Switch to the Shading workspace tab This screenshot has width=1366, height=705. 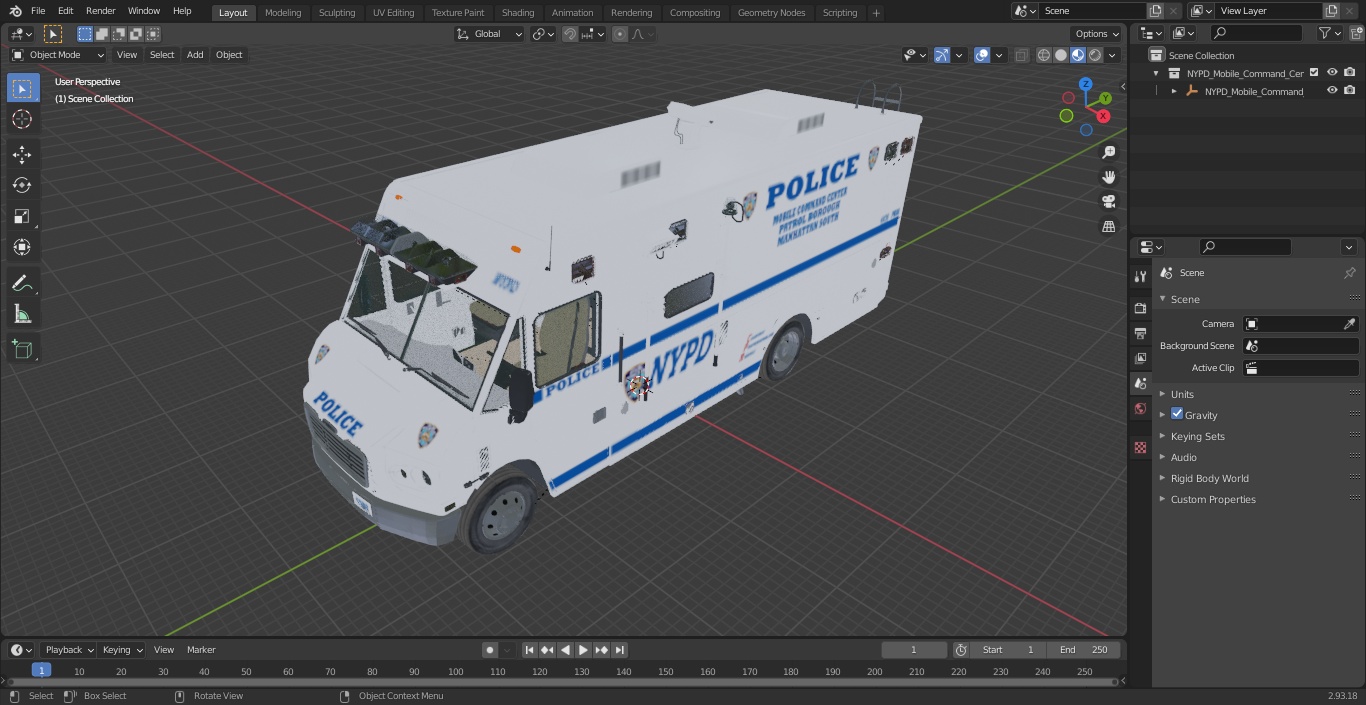(x=518, y=13)
